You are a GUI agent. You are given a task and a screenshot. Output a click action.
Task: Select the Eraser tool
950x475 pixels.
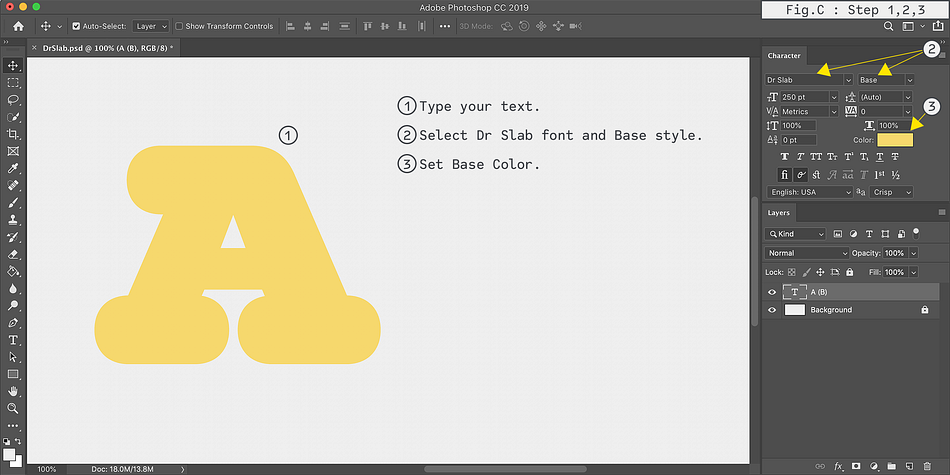13,254
